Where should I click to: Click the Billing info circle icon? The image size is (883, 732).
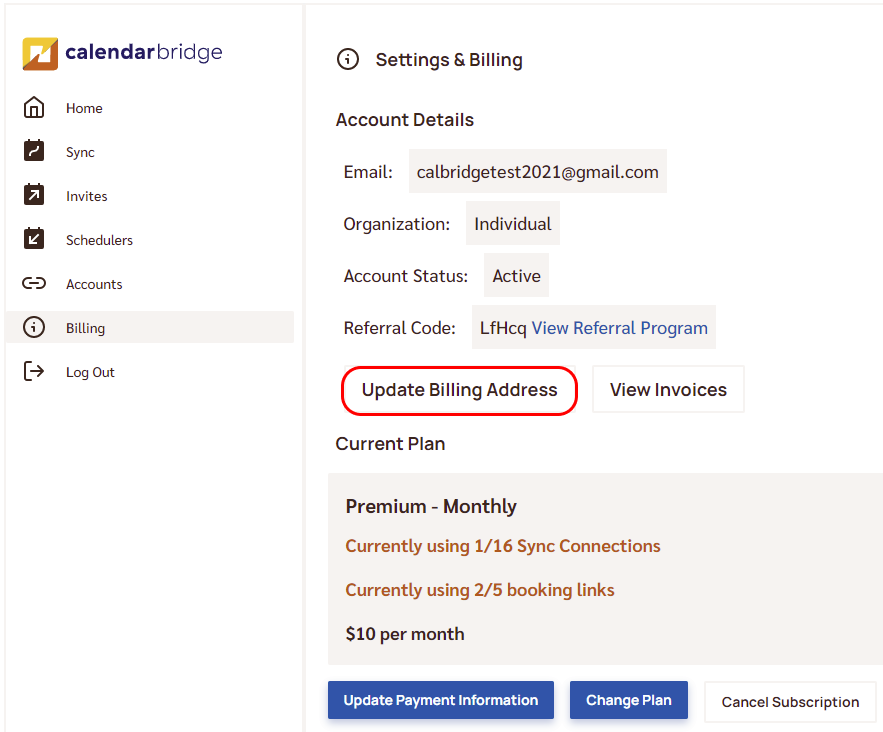[34, 327]
